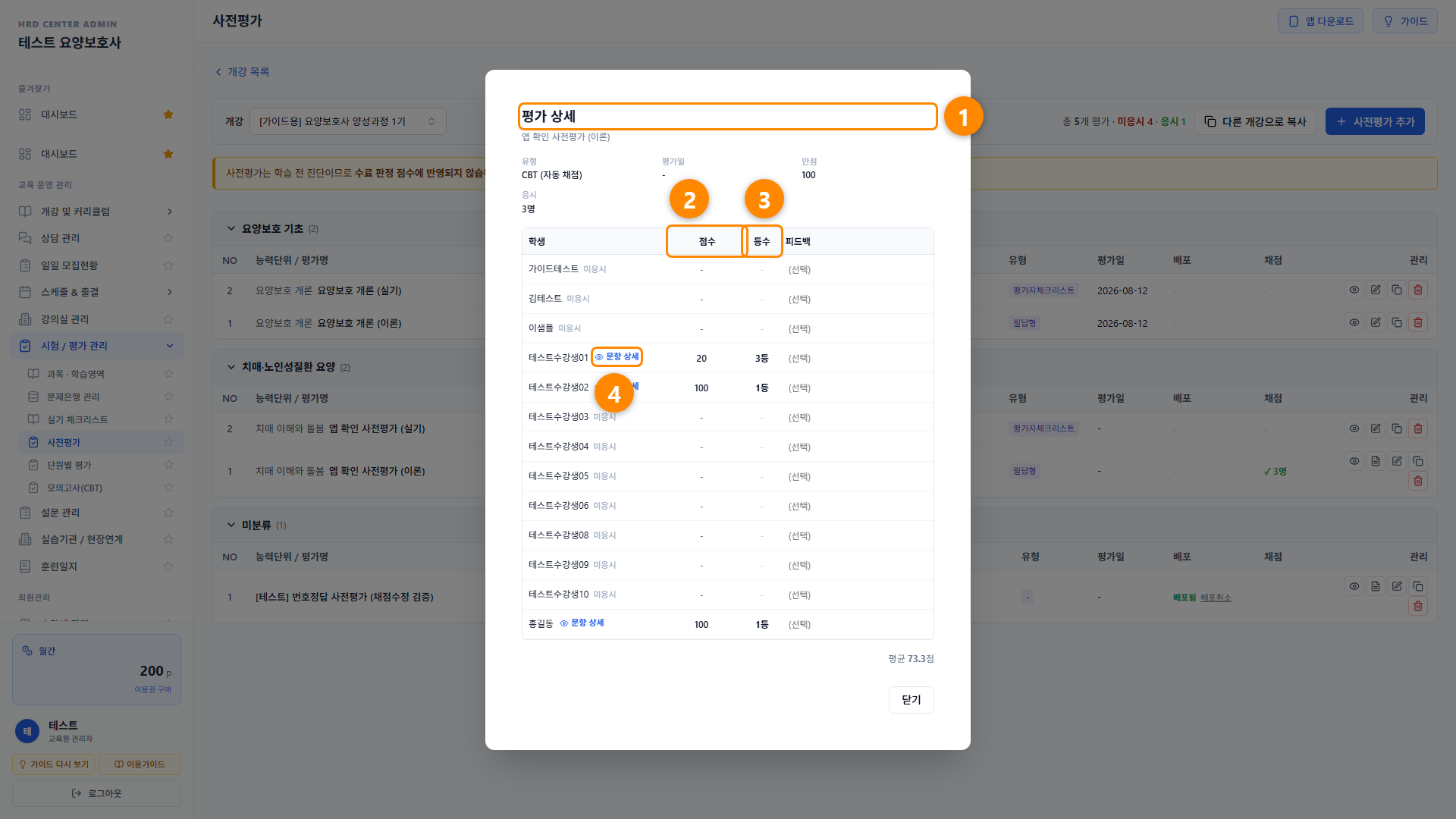This screenshot has width=1456, height=819.
Task: Open 문항 상세 for 홍길동
Action: [x=582, y=623]
